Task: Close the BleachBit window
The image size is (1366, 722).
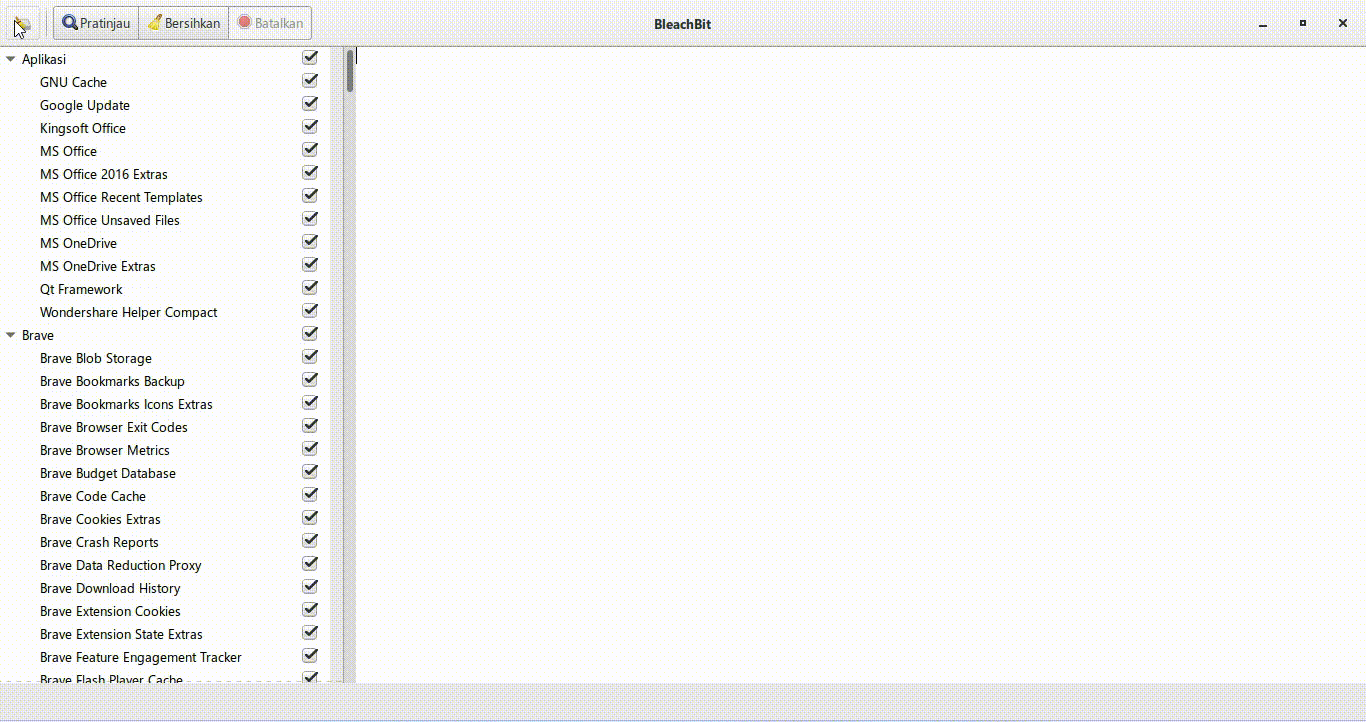Action: pos(1343,23)
